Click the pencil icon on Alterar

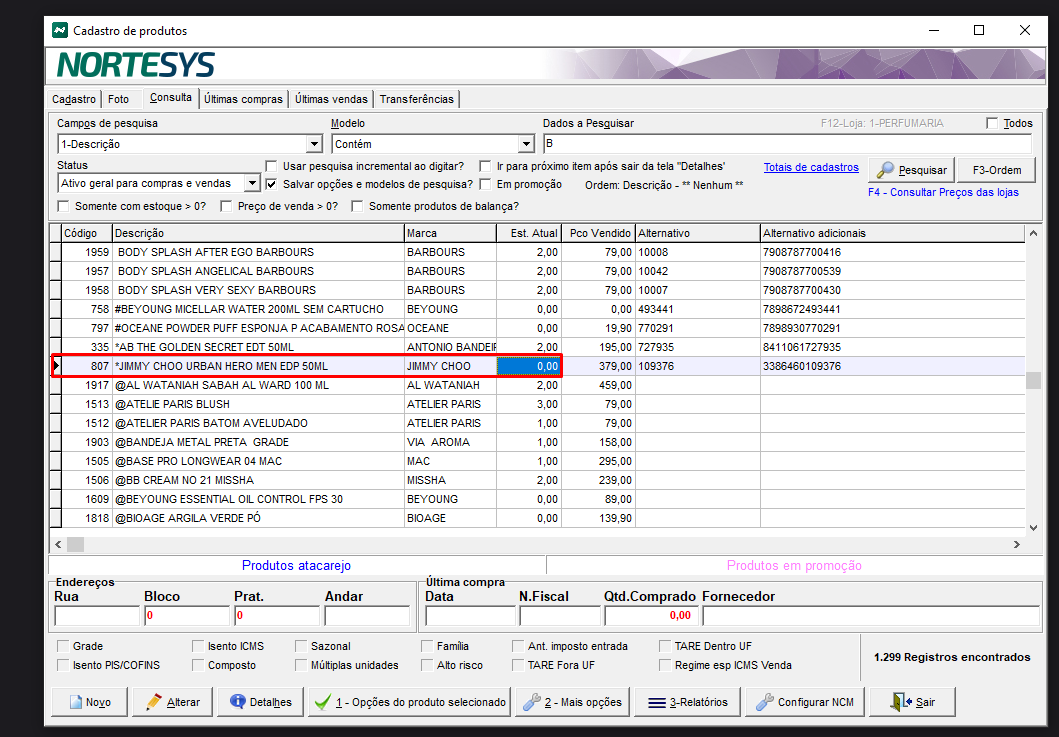click(x=155, y=702)
